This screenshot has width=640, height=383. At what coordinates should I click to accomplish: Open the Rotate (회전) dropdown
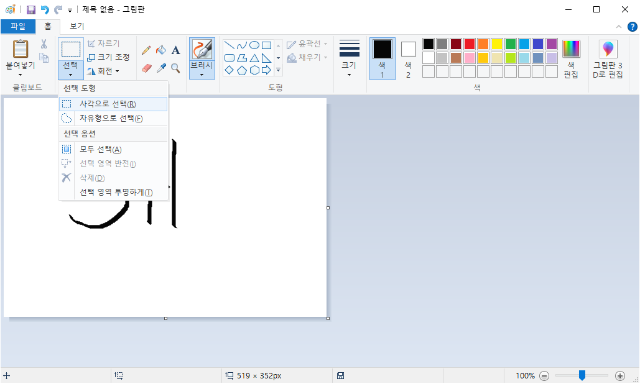tap(104, 71)
